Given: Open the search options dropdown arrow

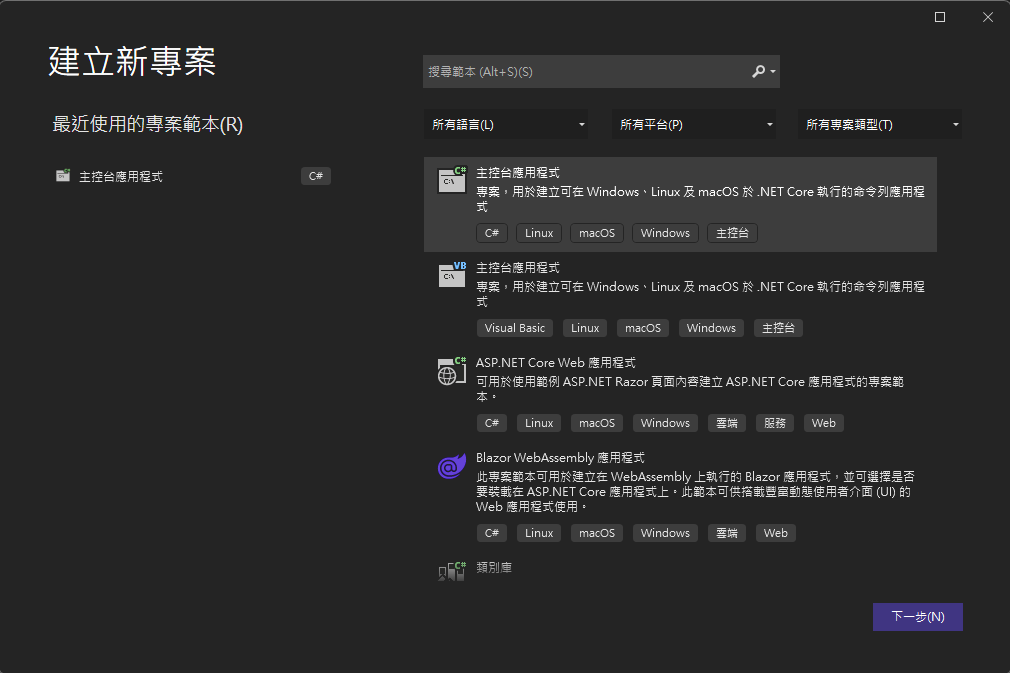Looking at the screenshot, I should click(x=773, y=72).
